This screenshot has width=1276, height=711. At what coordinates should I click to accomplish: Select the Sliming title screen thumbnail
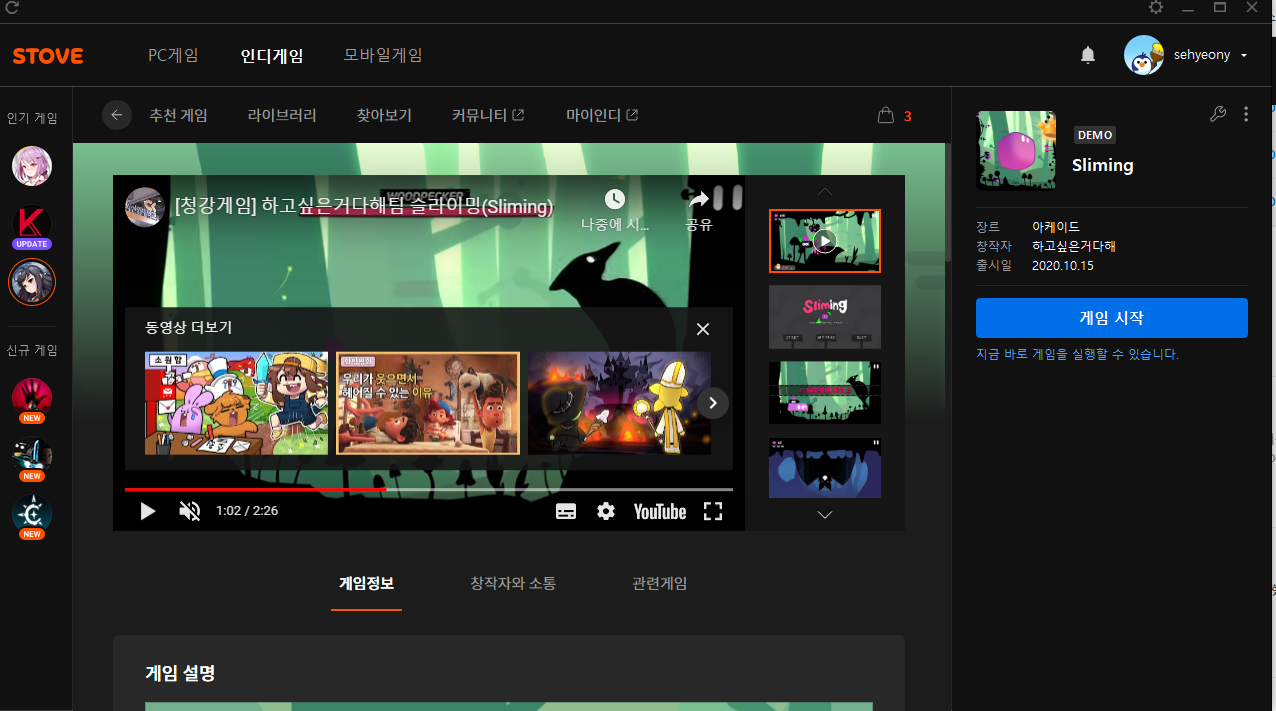click(x=825, y=317)
